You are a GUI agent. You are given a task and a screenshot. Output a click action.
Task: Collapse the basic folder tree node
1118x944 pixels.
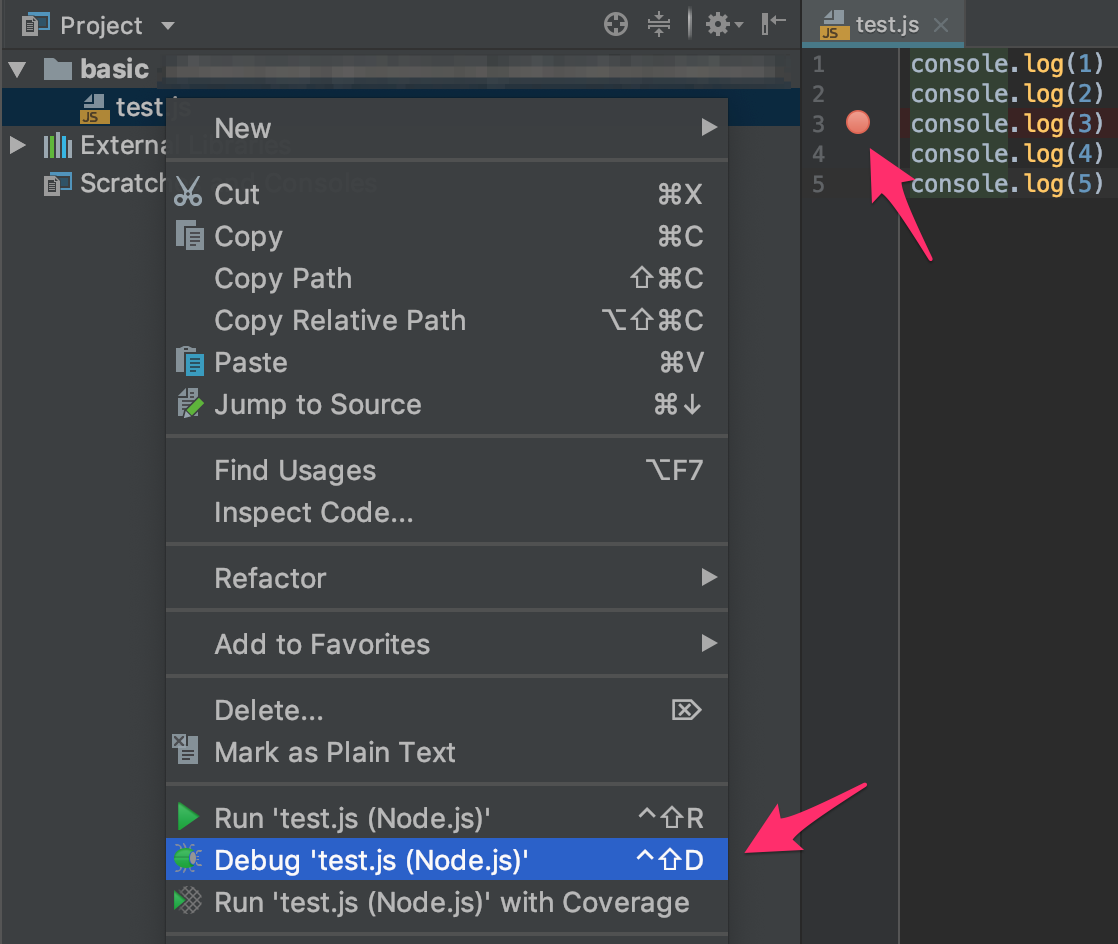point(17,69)
